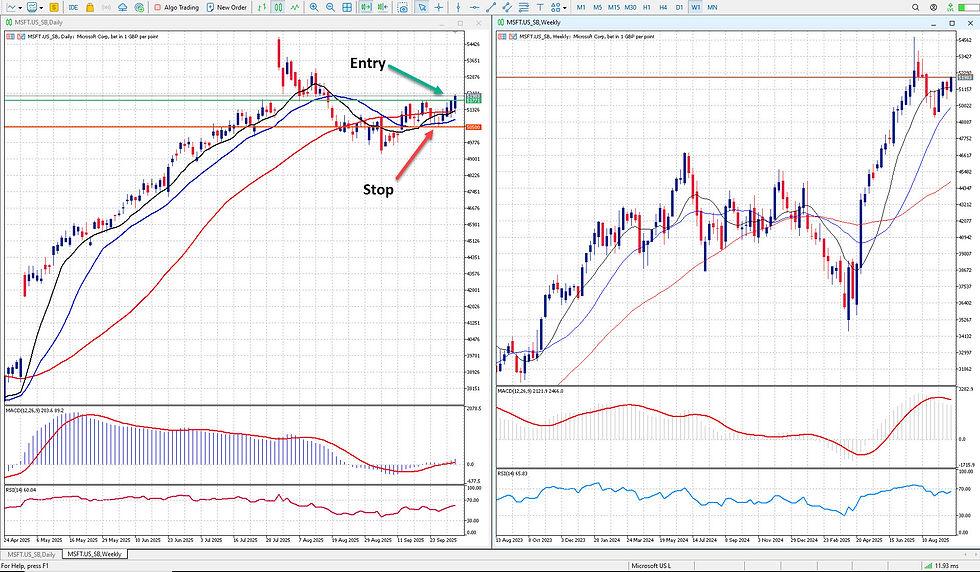Take a chart screenshot with camera icon
980x572 pixels.
click(404, 8)
